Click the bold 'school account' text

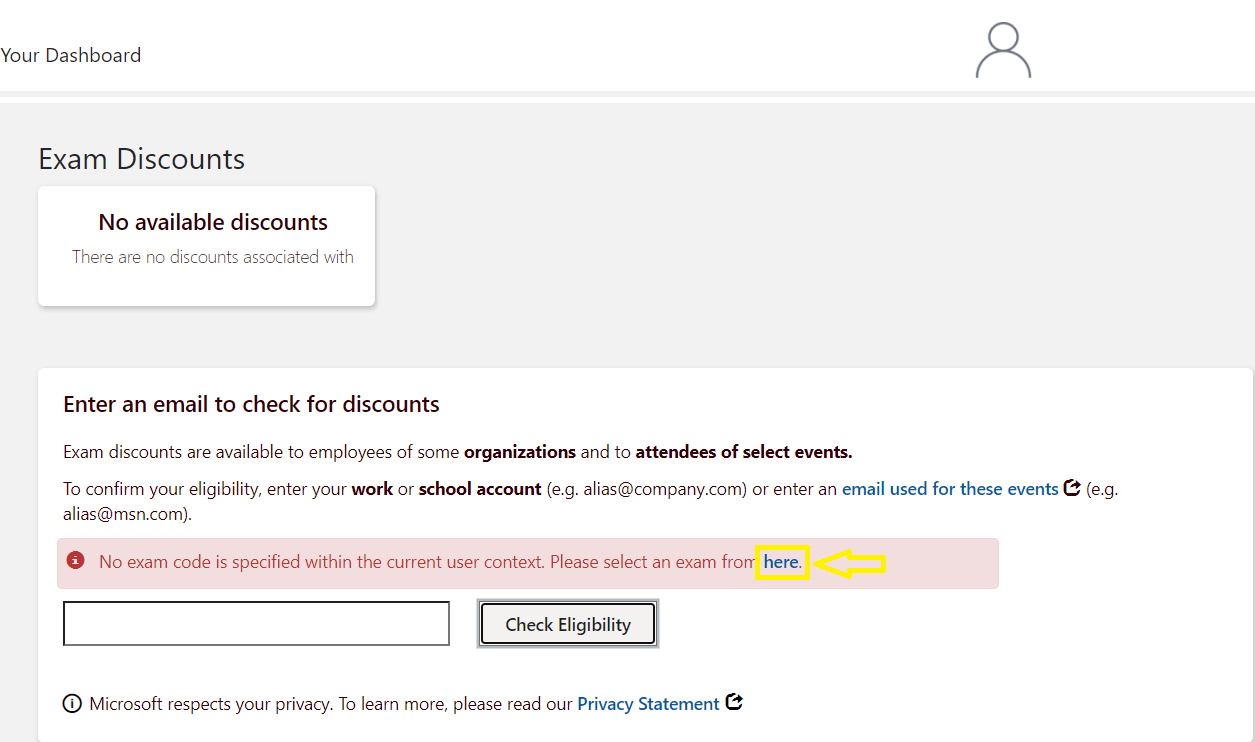(480, 489)
